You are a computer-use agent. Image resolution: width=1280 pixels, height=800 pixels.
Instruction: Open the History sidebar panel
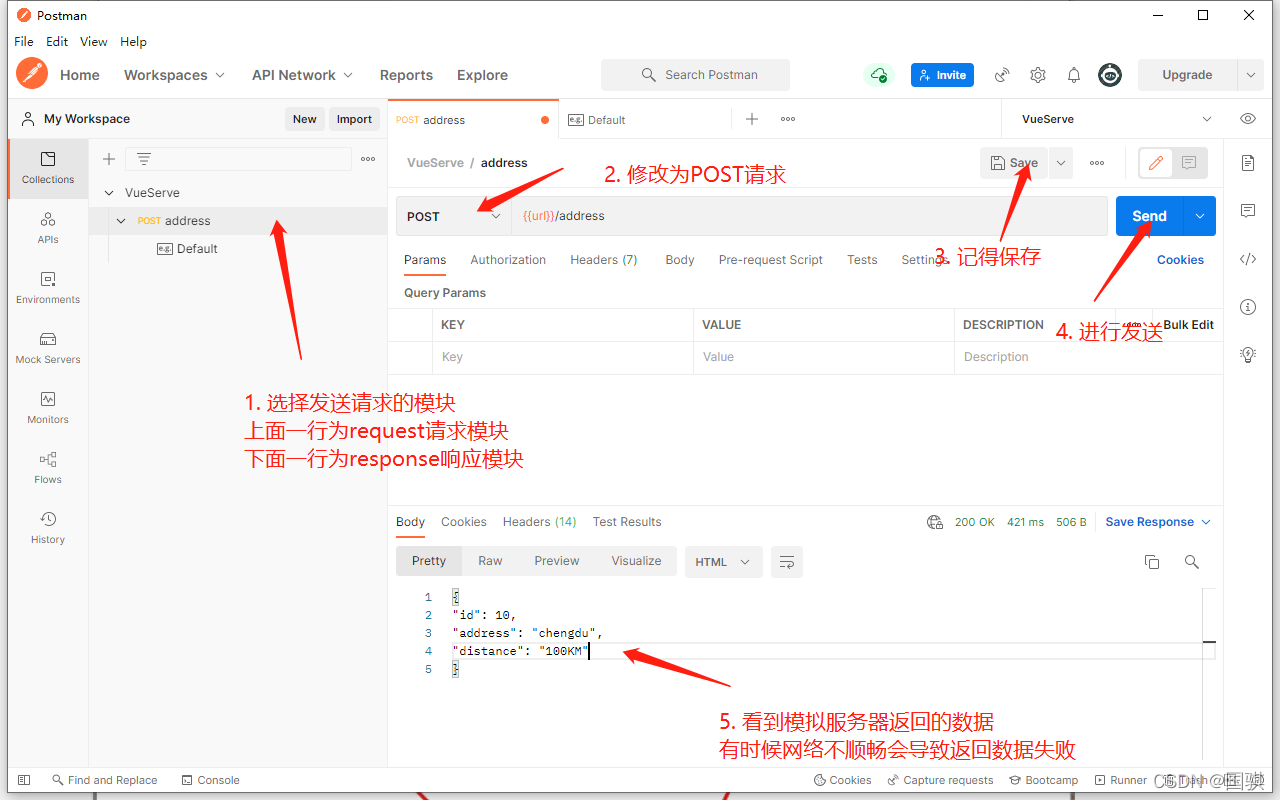point(48,528)
